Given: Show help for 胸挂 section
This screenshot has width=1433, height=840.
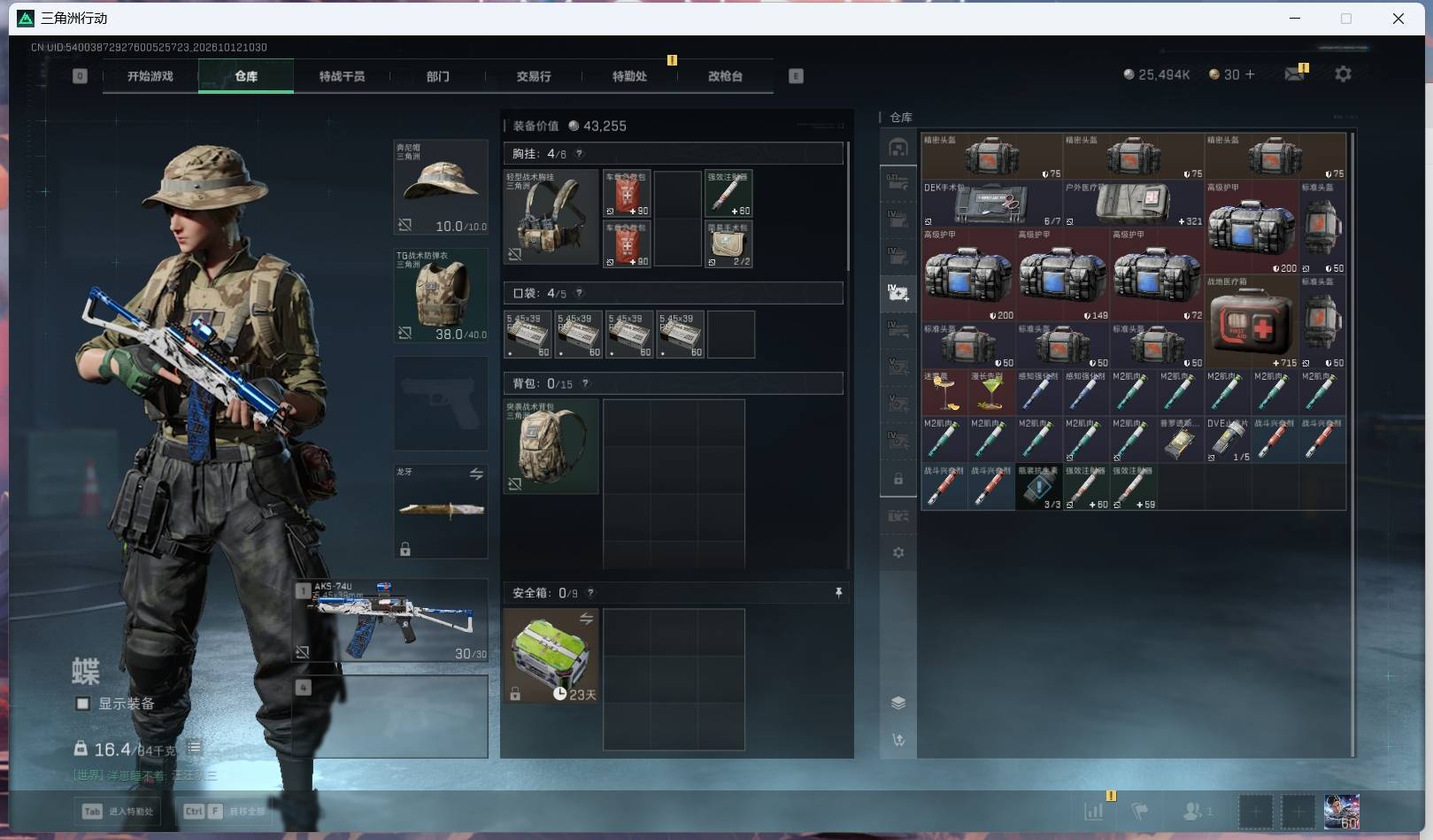Looking at the screenshot, I should 580,154.
